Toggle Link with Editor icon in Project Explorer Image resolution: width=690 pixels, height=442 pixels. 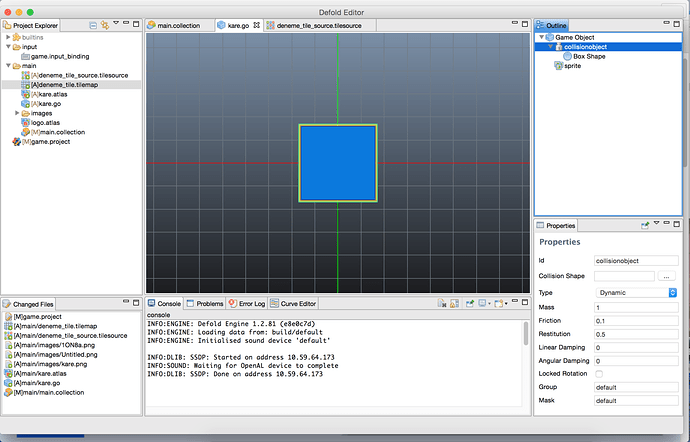click(105, 25)
